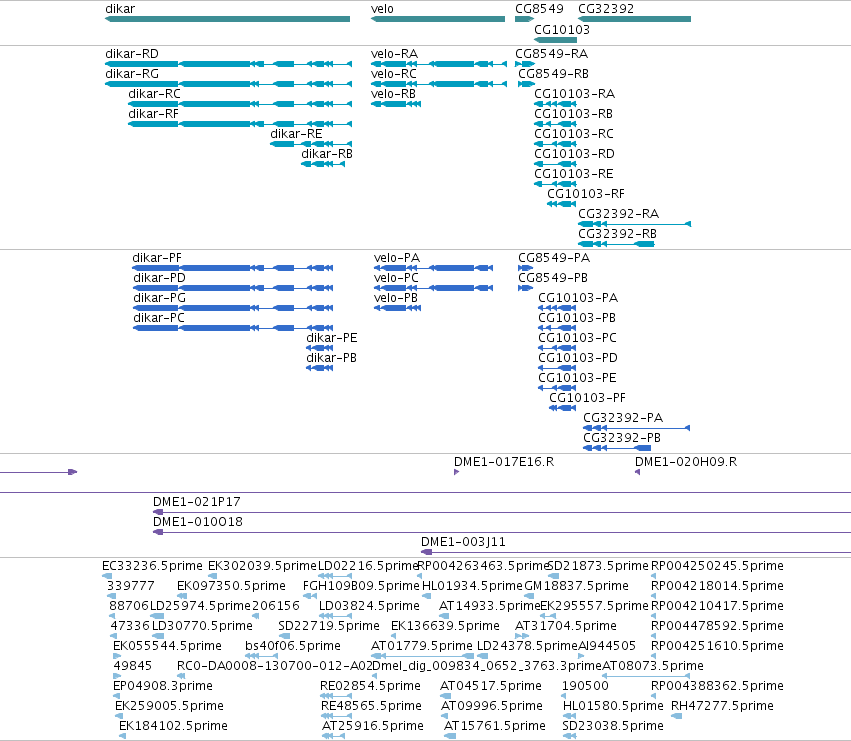Select the CG10103-RE transcript

pos(555,184)
